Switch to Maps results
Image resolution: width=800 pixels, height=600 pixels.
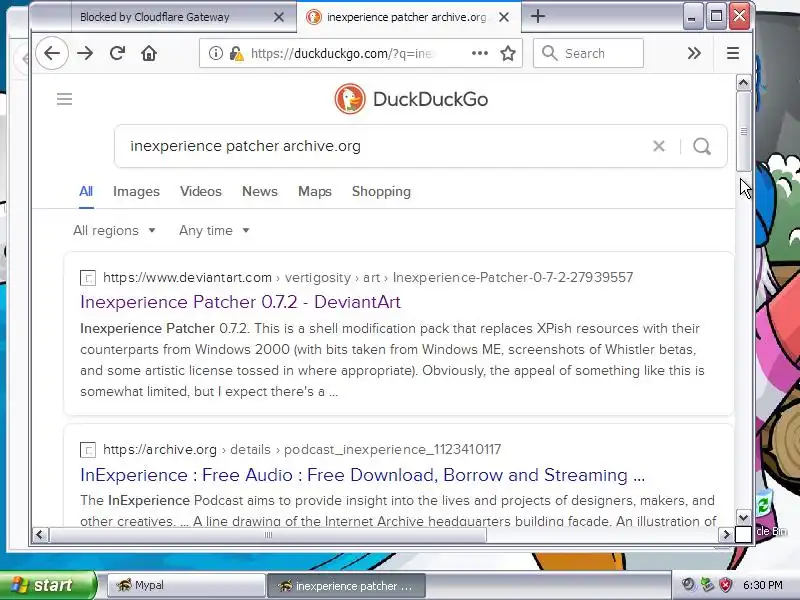click(315, 191)
